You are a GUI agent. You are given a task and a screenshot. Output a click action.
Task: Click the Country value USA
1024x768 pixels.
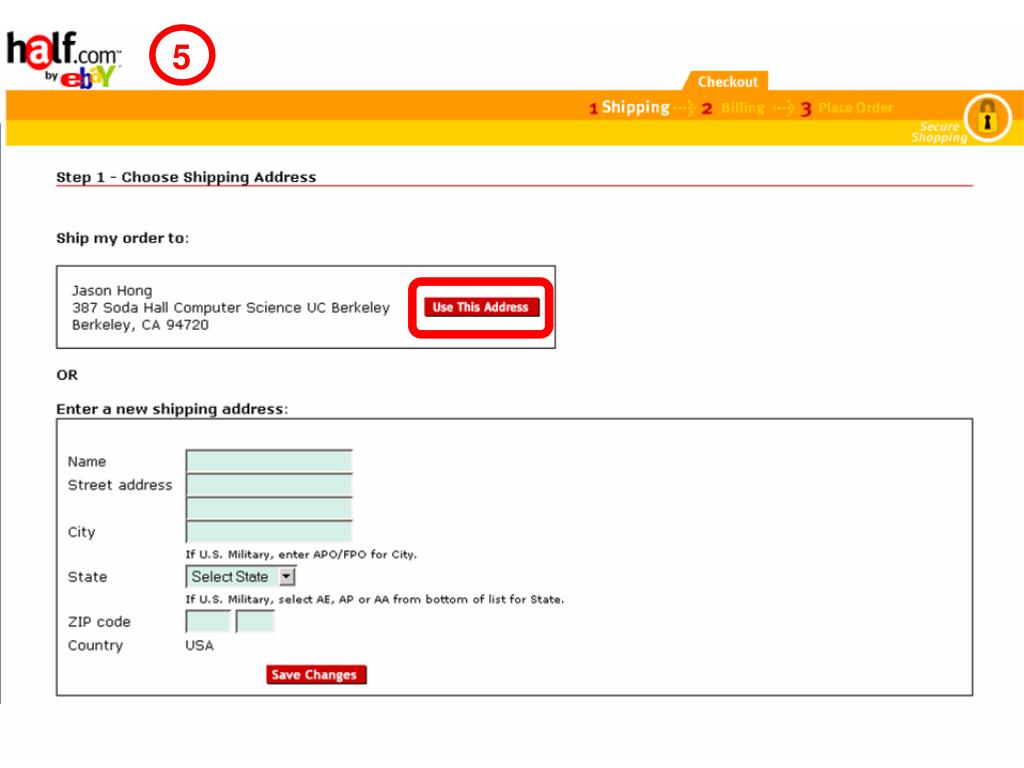pyautogui.click(x=199, y=645)
